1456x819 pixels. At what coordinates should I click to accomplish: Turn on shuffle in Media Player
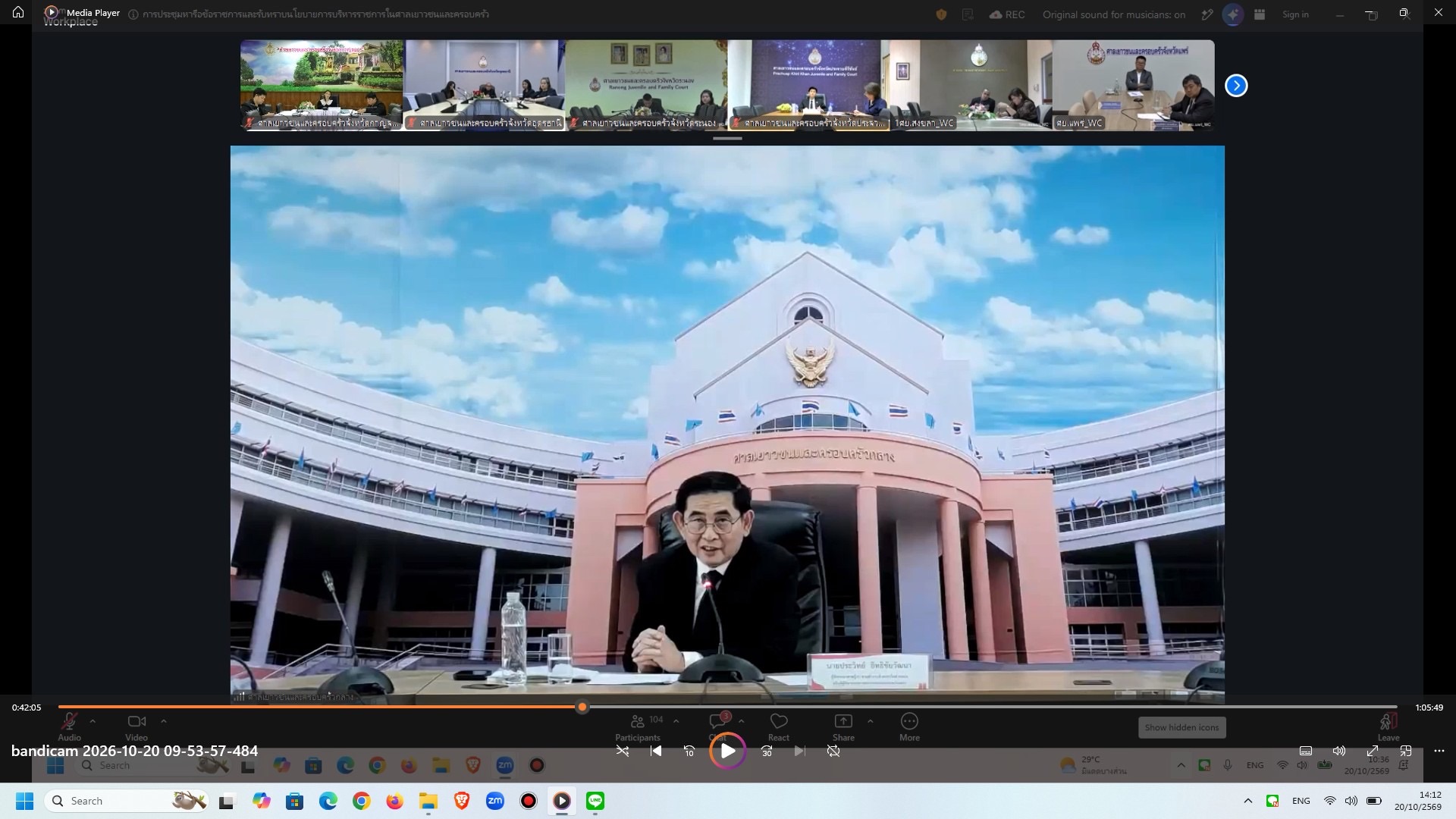click(x=622, y=751)
